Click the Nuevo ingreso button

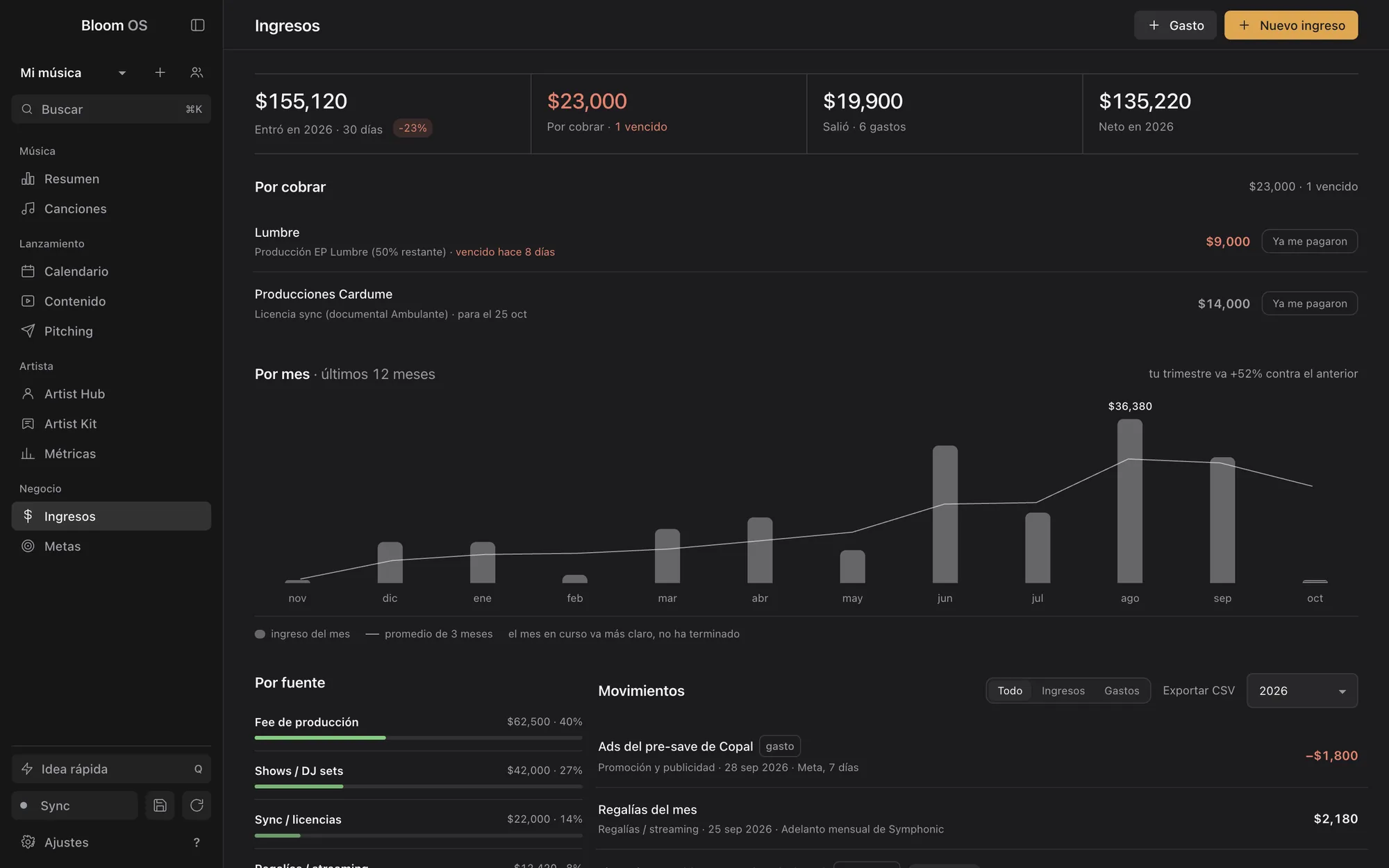tap(1291, 25)
